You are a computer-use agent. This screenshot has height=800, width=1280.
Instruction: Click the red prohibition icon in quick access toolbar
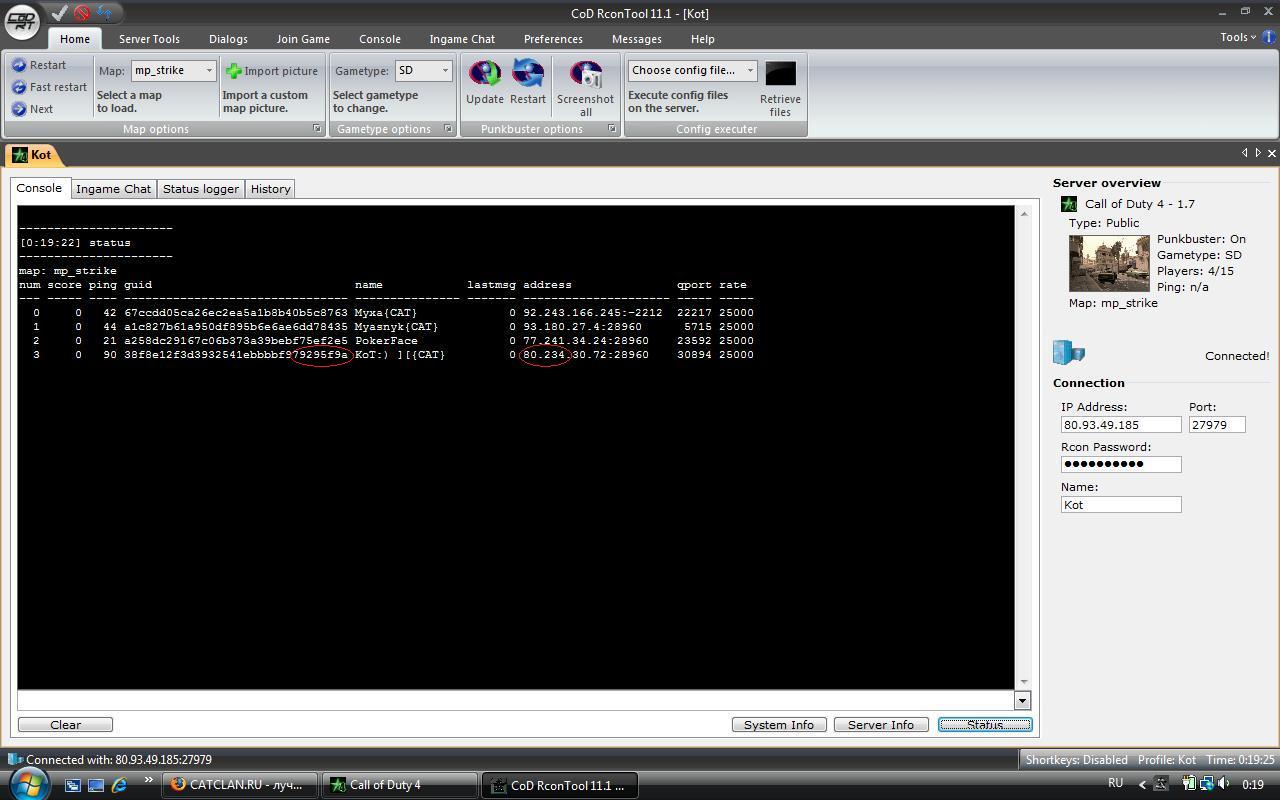(82, 13)
